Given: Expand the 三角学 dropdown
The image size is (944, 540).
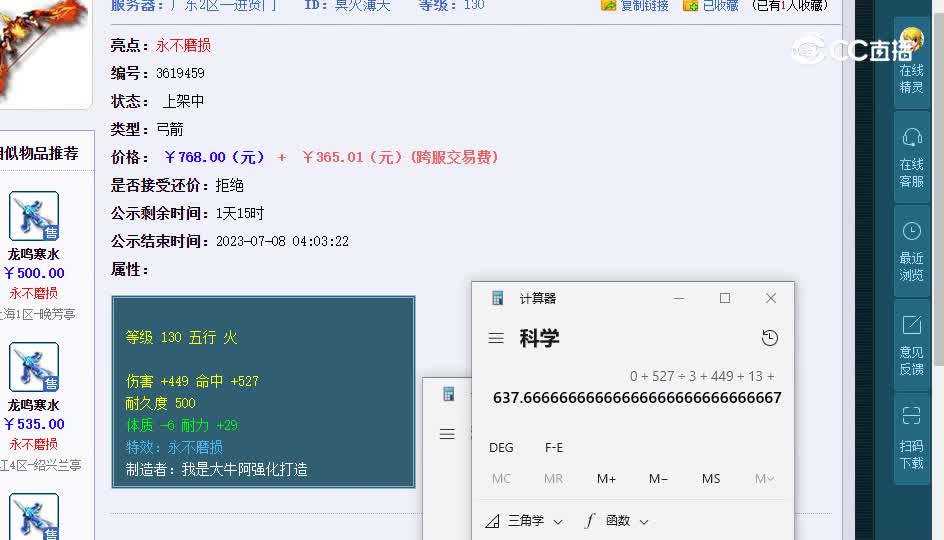Looking at the screenshot, I should tap(524, 521).
